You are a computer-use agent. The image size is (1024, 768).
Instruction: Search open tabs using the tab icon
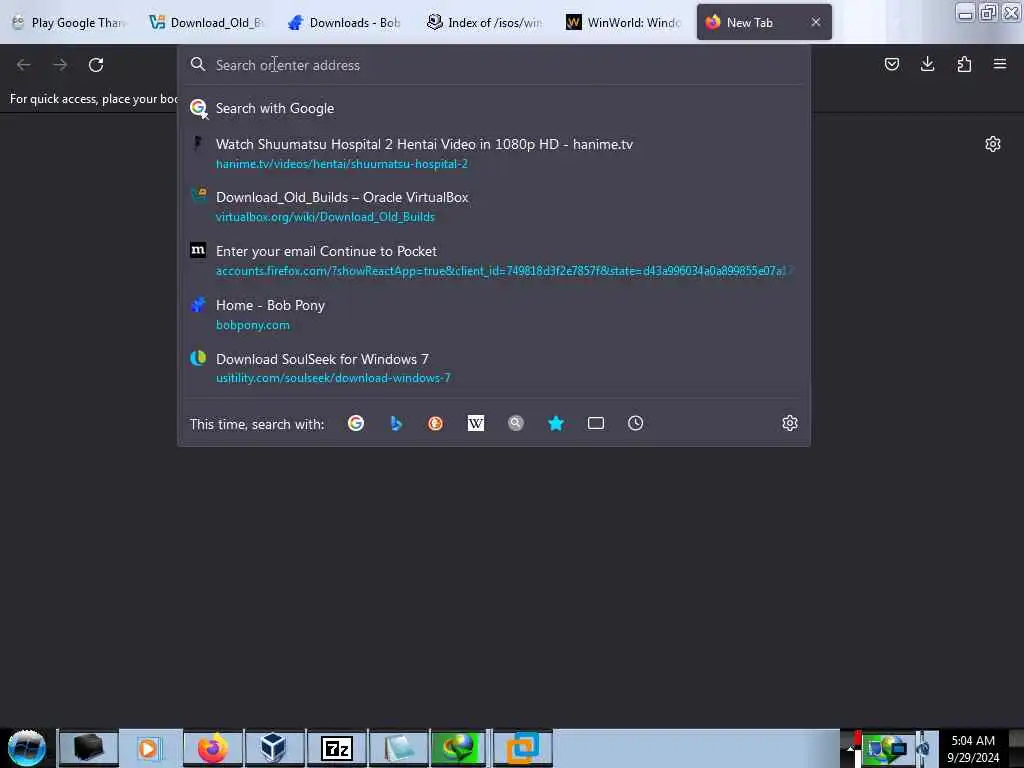tap(596, 423)
